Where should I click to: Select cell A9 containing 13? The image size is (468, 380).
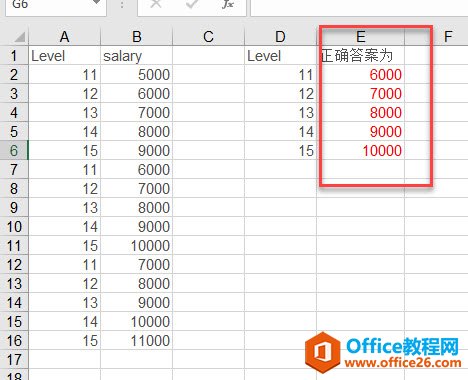(65, 207)
